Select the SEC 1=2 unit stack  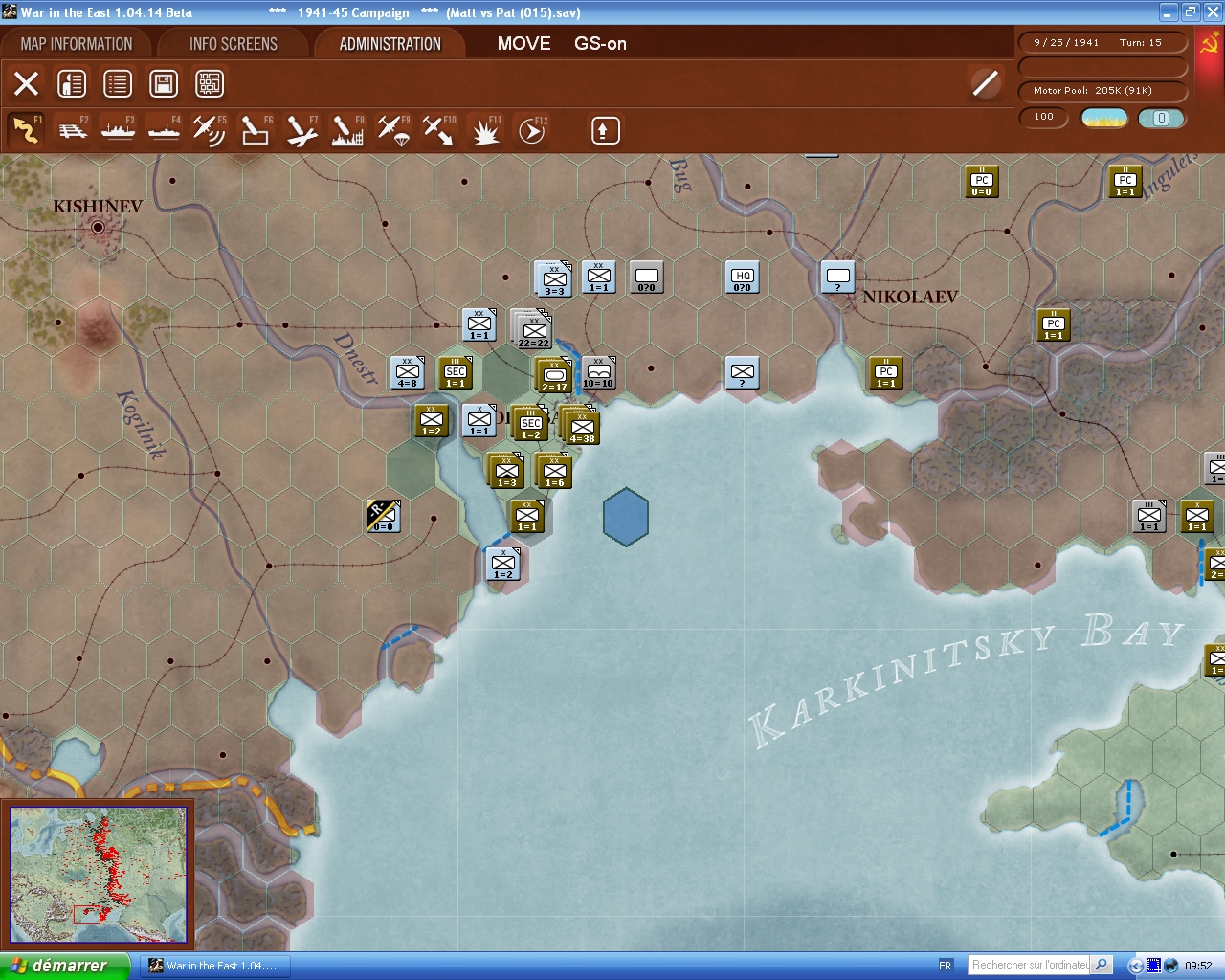[x=530, y=423]
